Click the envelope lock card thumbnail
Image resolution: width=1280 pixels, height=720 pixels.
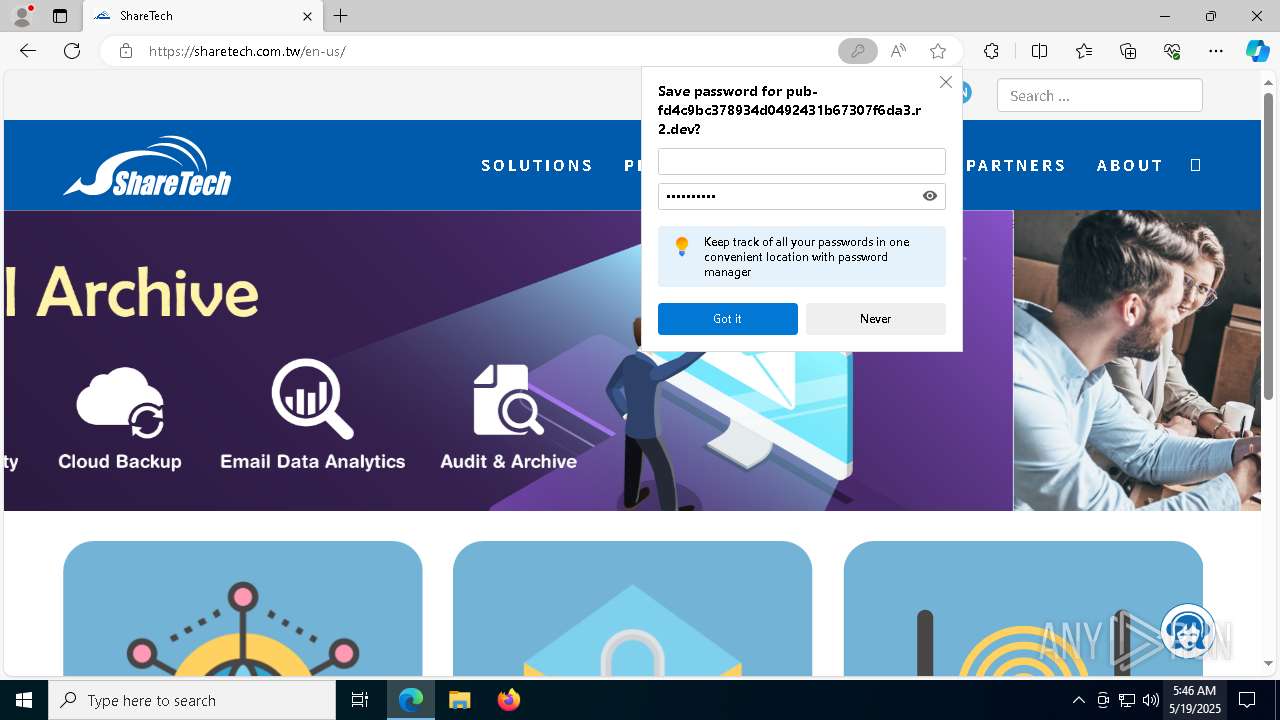632,609
